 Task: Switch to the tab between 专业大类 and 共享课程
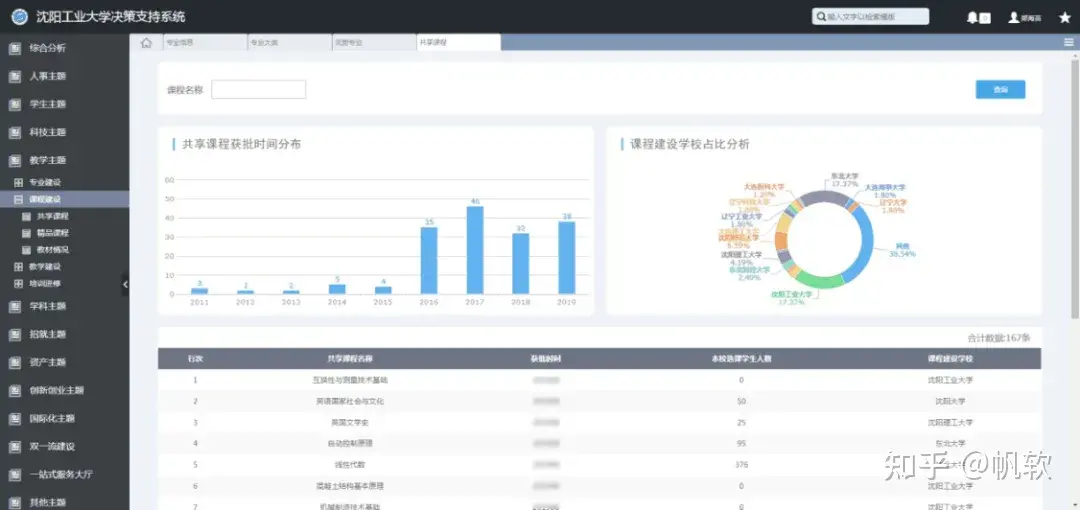tap(374, 43)
